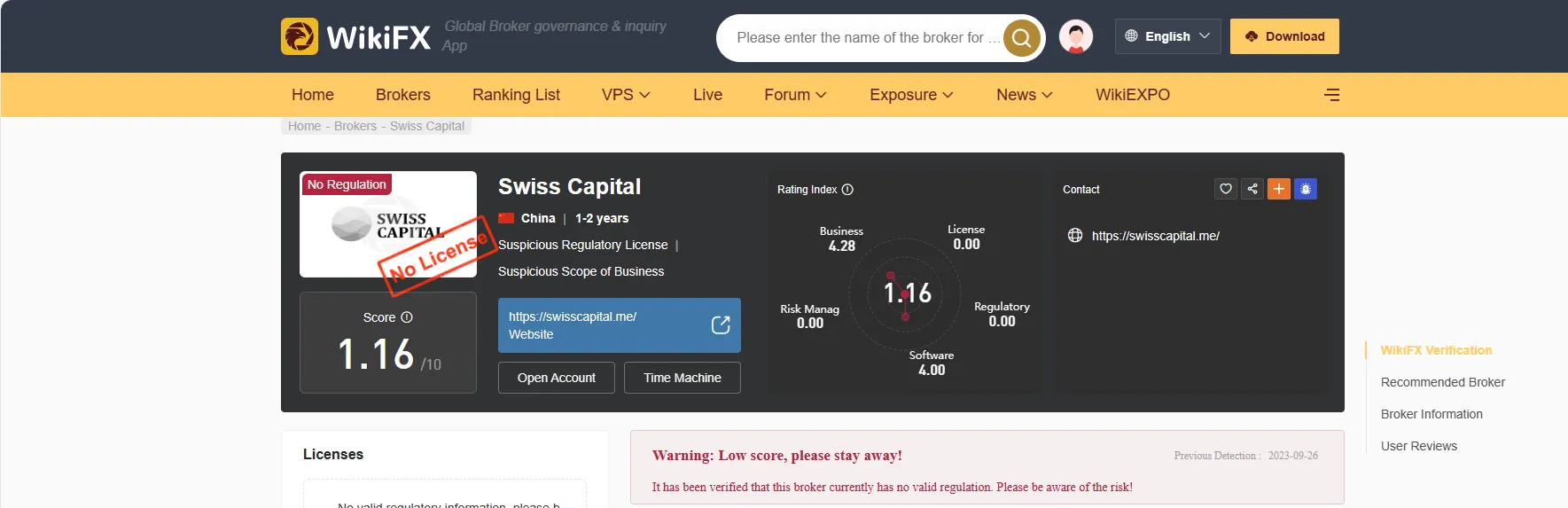Jump to User Reviews section

1419,446
